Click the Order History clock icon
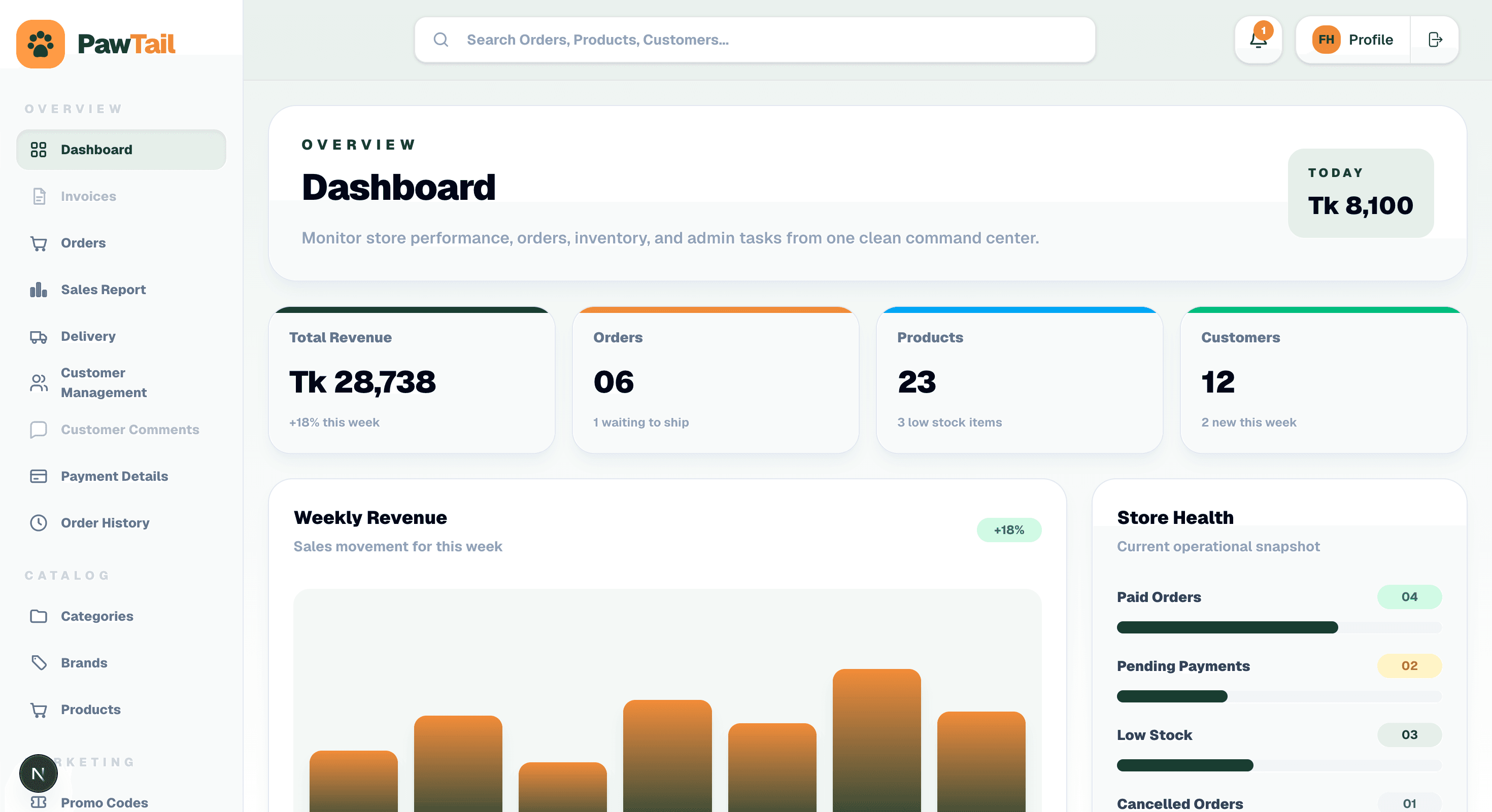Image resolution: width=1492 pixels, height=812 pixels. [x=38, y=523]
